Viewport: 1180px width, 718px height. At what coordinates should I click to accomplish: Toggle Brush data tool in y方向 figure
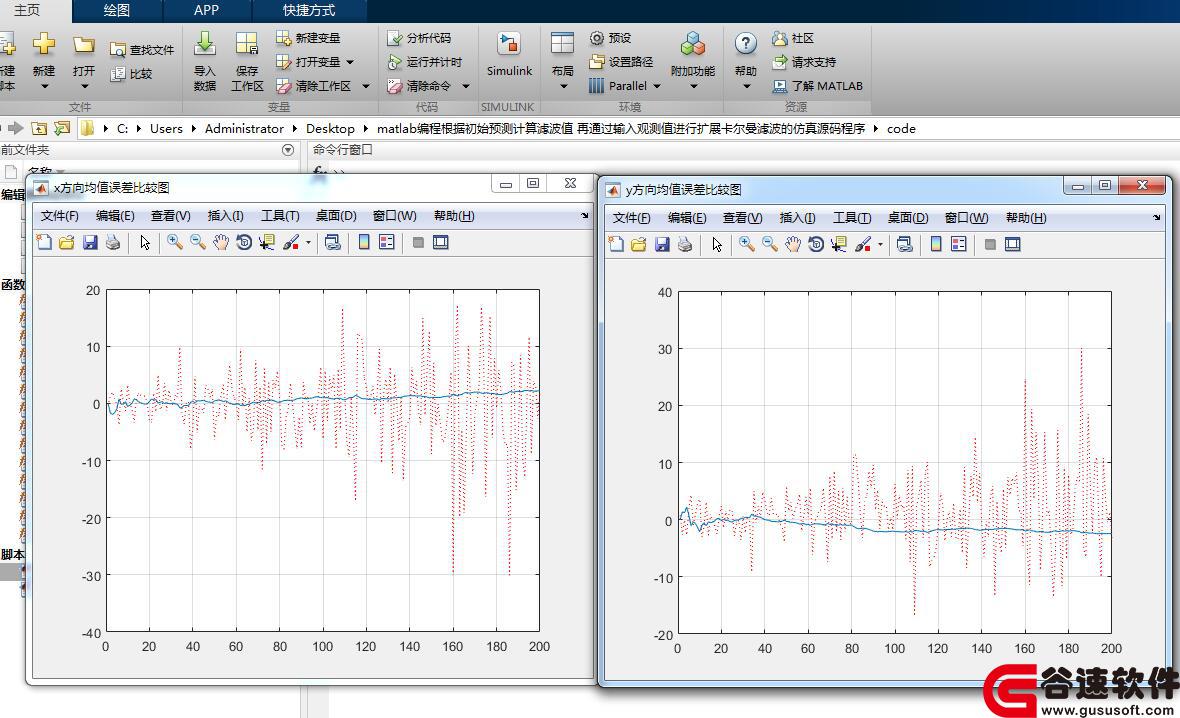click(863, 244)
